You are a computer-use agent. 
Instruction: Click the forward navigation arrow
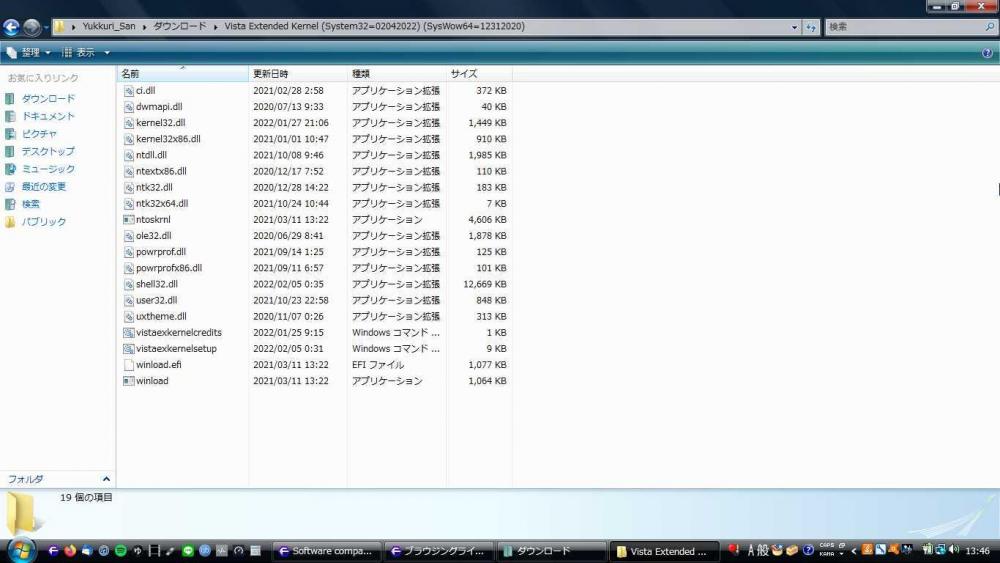[31, 27]
